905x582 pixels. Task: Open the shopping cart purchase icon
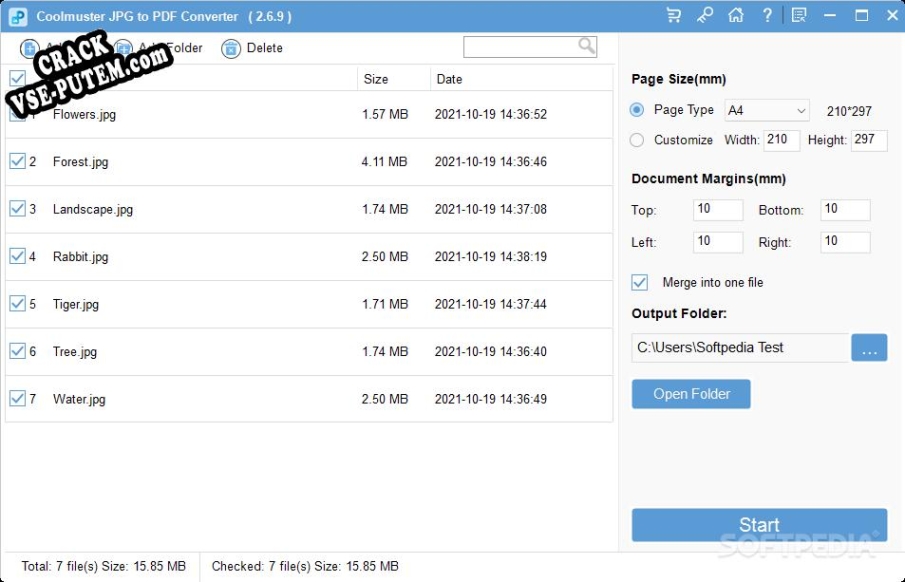(673, 16)
